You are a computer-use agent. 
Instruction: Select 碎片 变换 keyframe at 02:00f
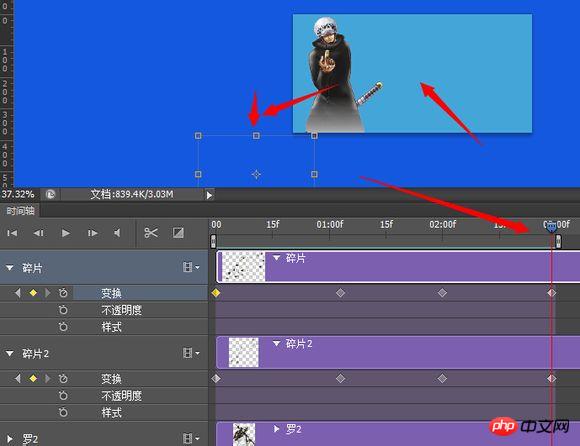pos(442,293)
